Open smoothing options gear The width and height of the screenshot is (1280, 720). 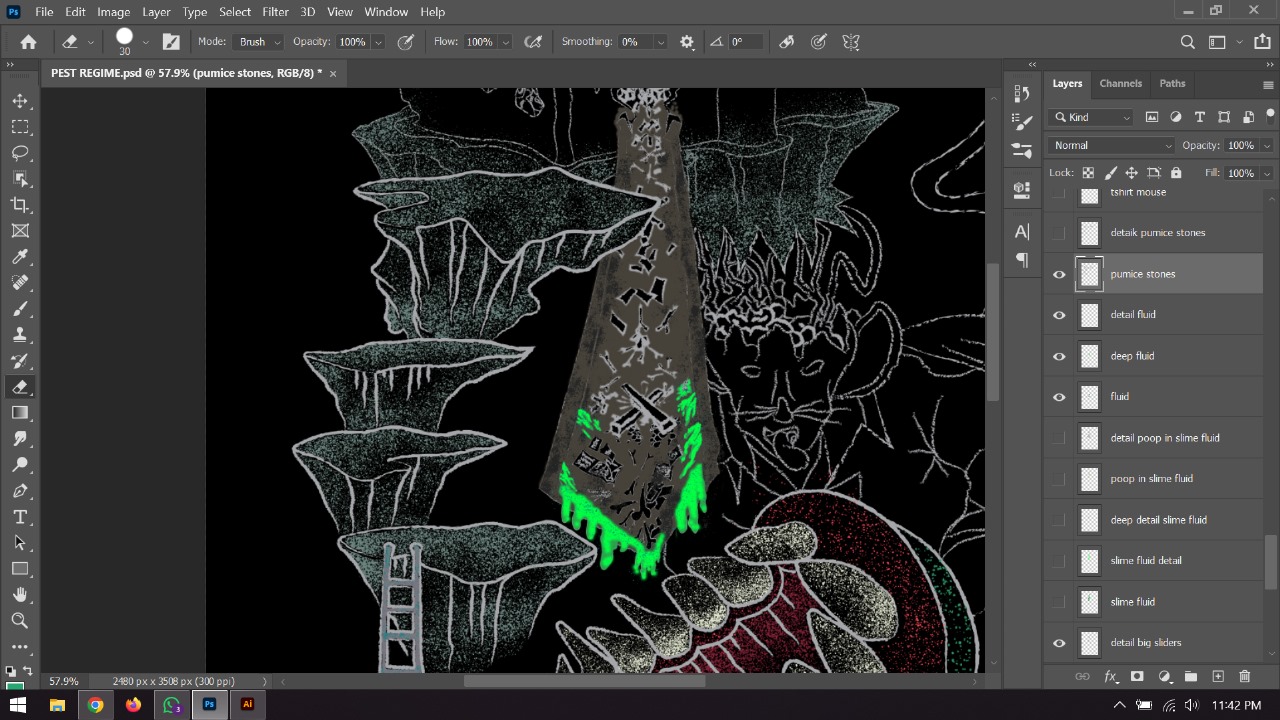[687, 42]
